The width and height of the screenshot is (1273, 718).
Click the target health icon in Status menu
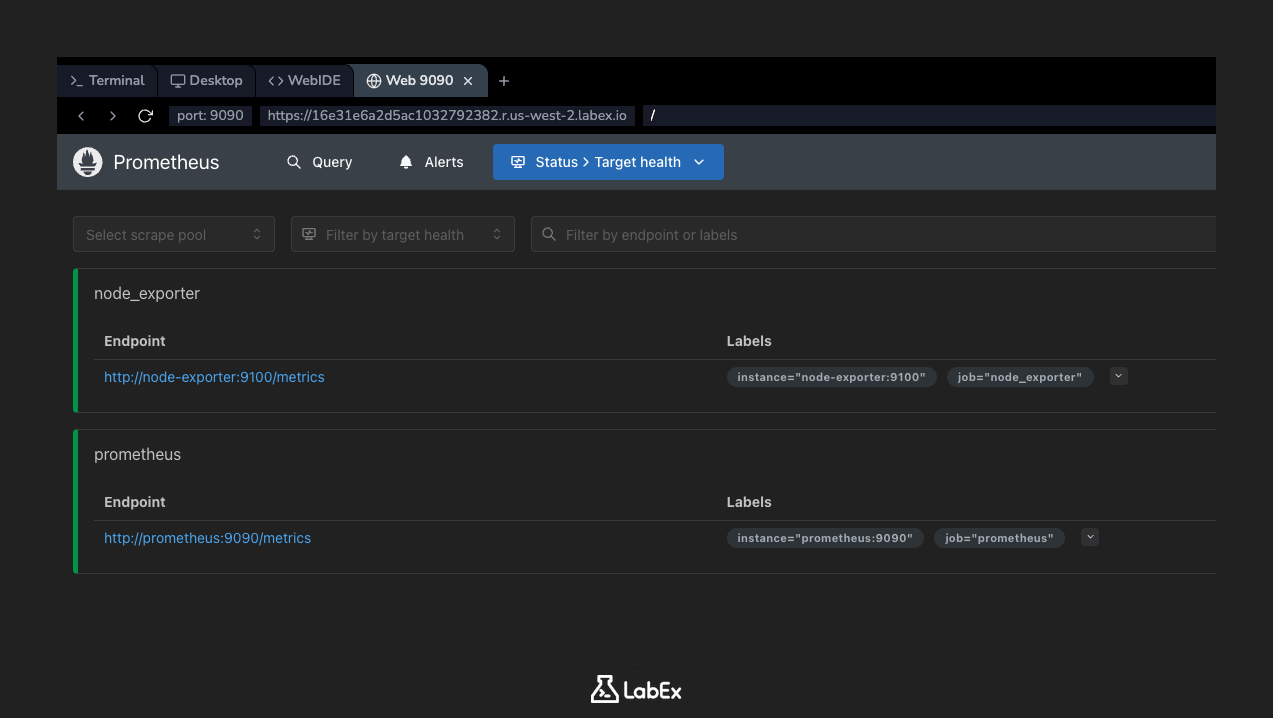click(x=516, y=161)
